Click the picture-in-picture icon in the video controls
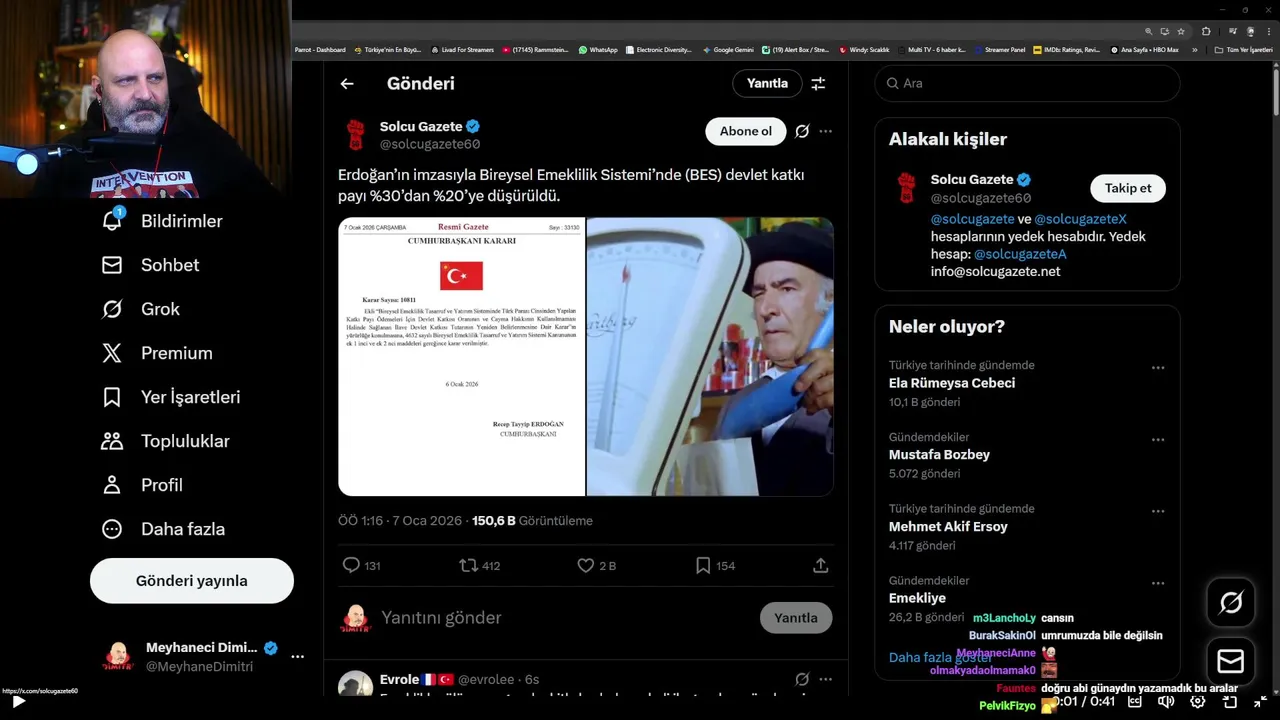This screenshot has height=720, width=1280. click(1230, 702)
